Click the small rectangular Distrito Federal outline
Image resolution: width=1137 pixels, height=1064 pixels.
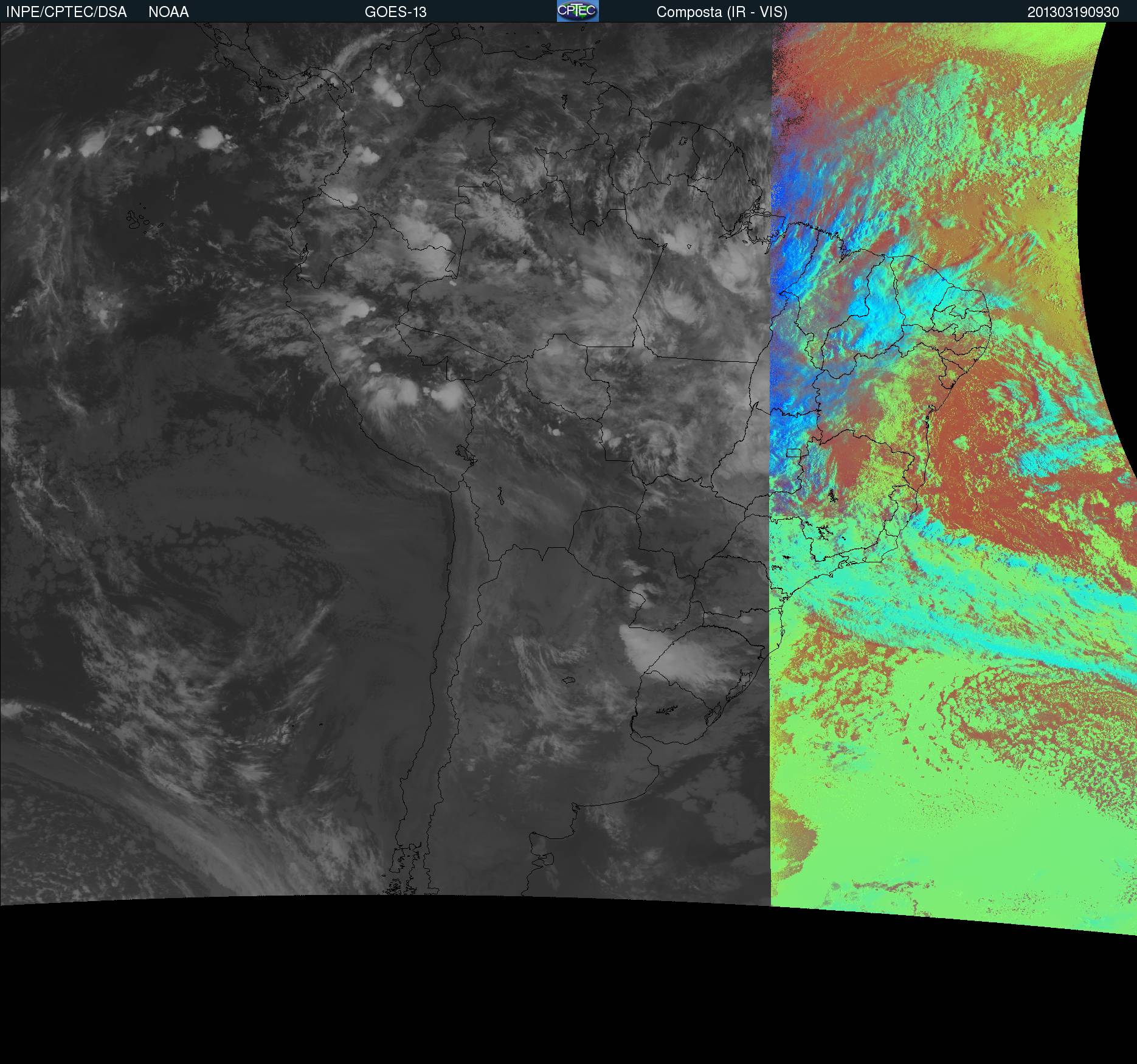tap(793, 453)
